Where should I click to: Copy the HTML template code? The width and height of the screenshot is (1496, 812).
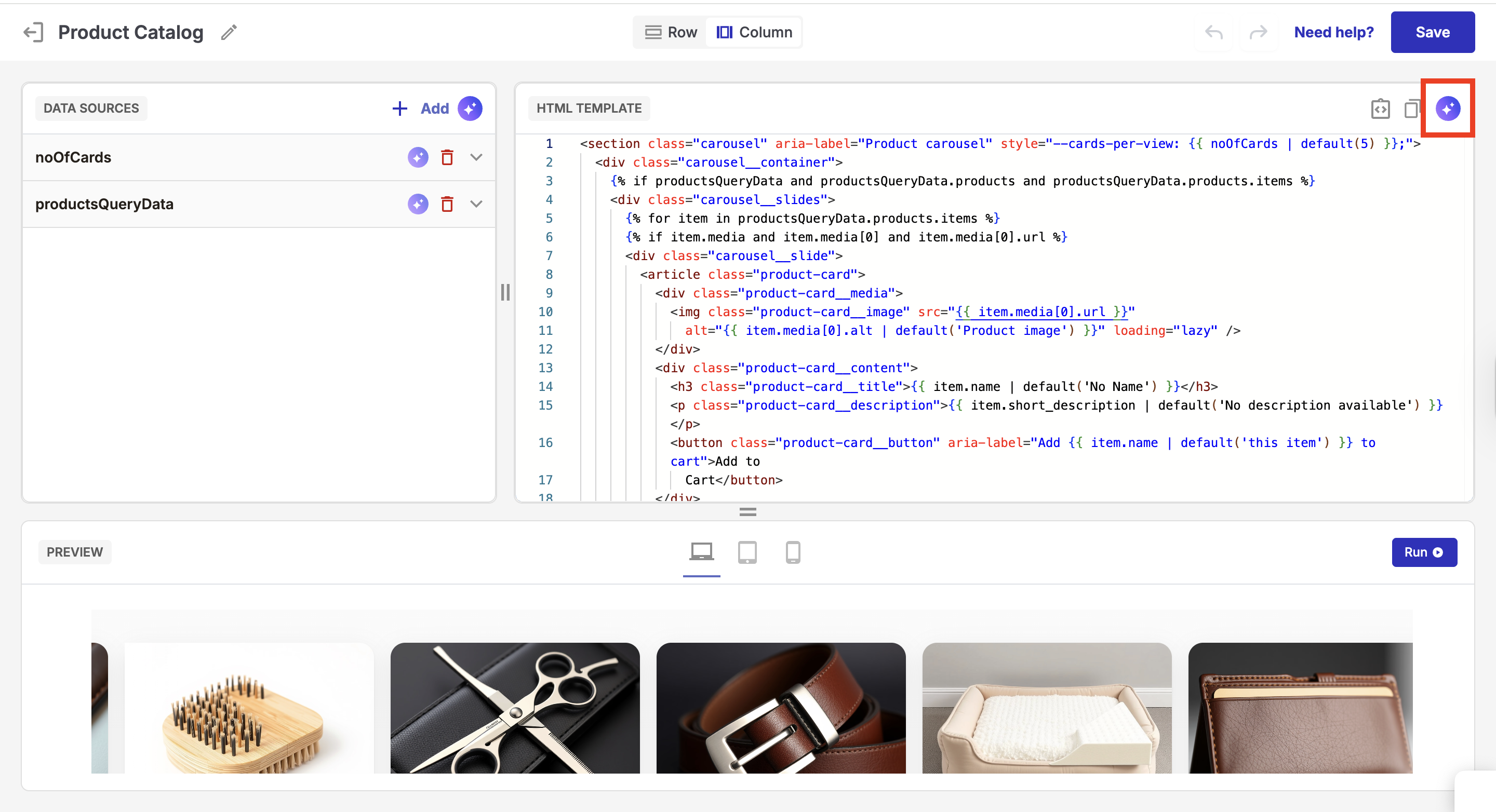click(1411, 109)
